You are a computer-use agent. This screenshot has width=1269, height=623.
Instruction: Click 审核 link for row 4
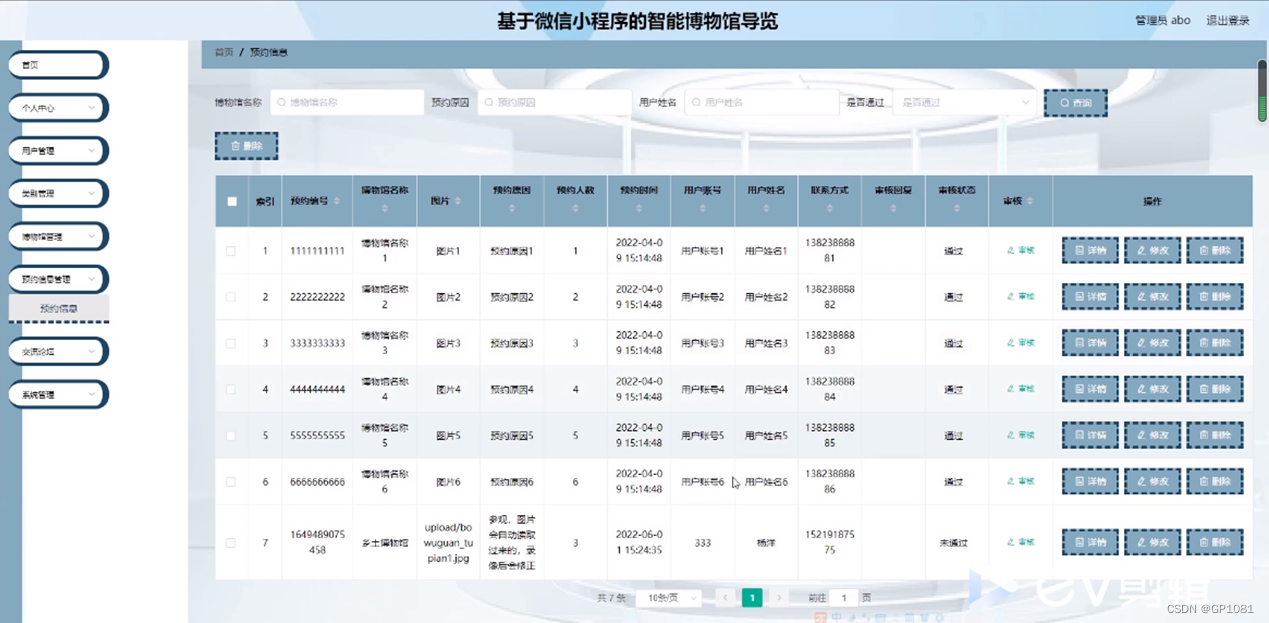pos(1021,389)
